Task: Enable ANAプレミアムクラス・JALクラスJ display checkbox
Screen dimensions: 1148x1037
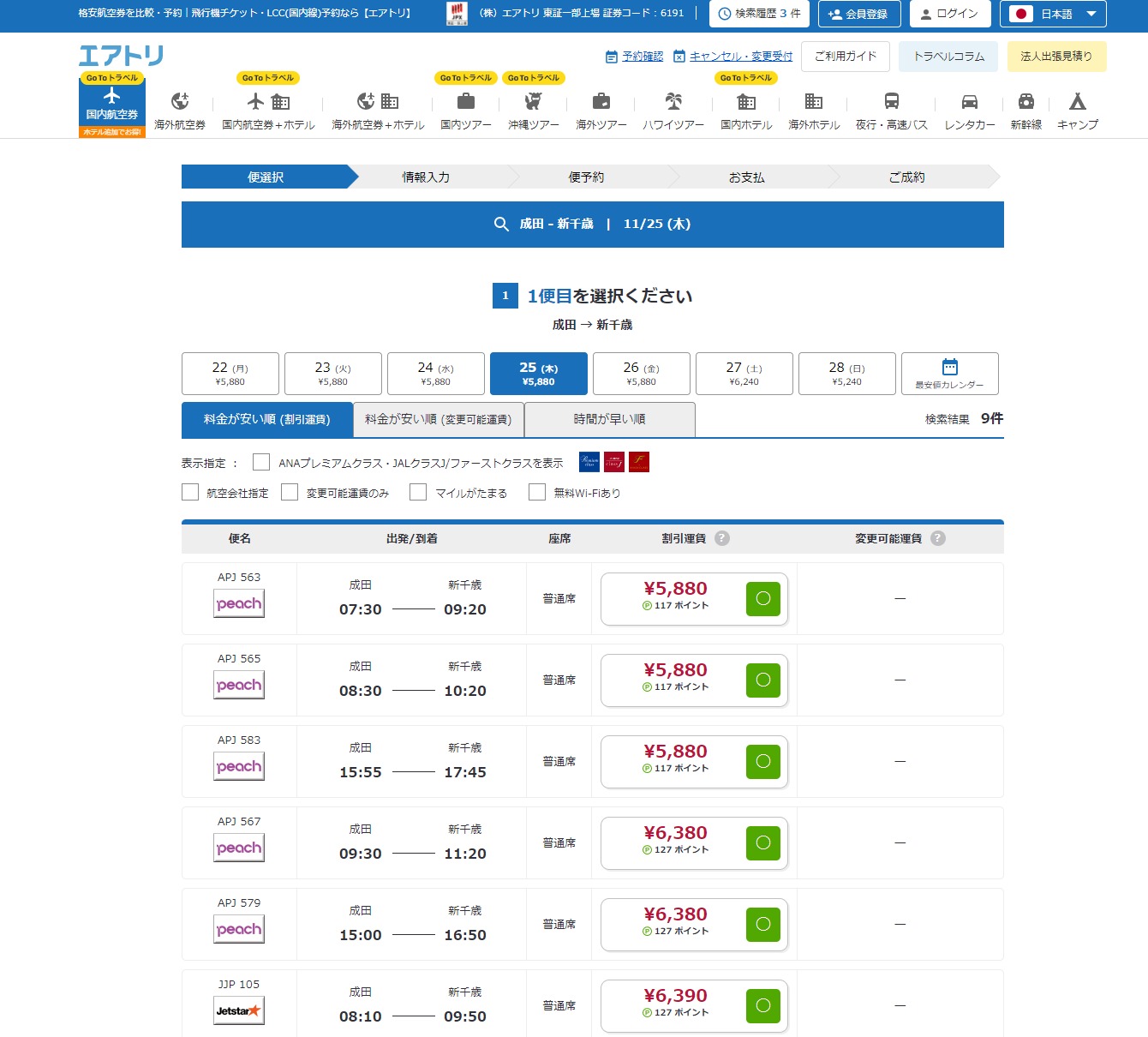Action: 261,462
